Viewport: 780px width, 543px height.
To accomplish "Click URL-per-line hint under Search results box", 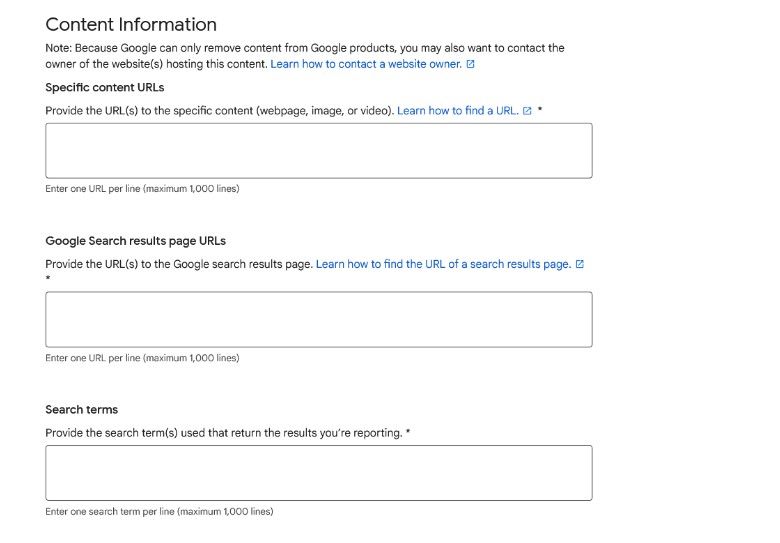I will [x=142, y=358].
